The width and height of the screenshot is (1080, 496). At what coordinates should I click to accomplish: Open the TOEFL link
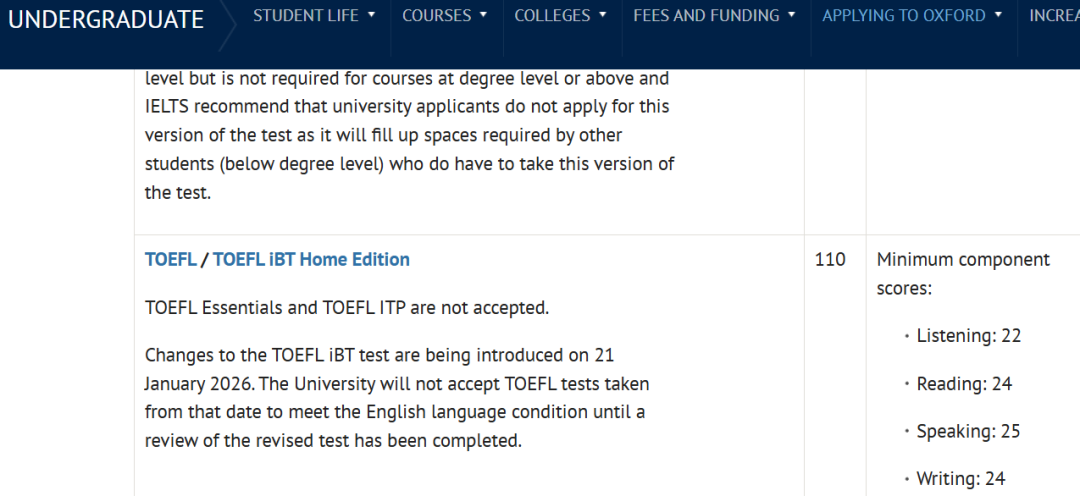click(x=170, y=259)
